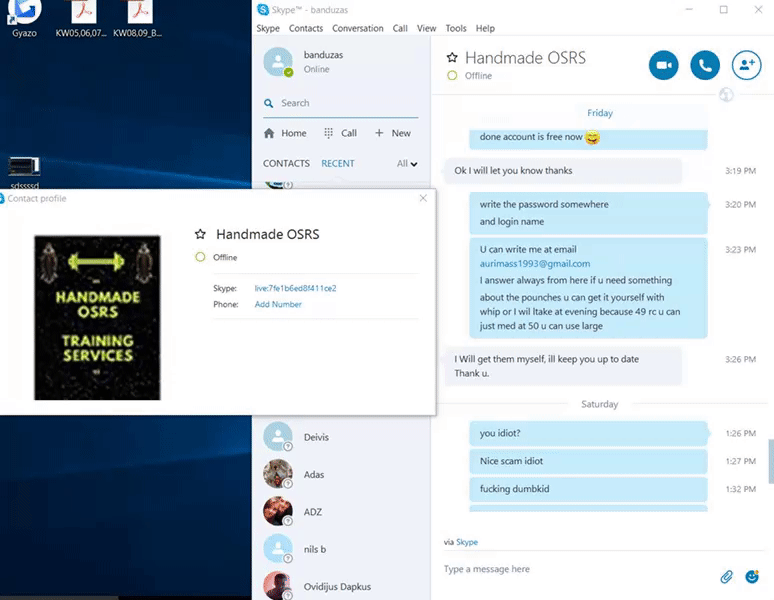Click the aurimass1993@gmail.com email link
774x600 pixels.
coord(535,263)
